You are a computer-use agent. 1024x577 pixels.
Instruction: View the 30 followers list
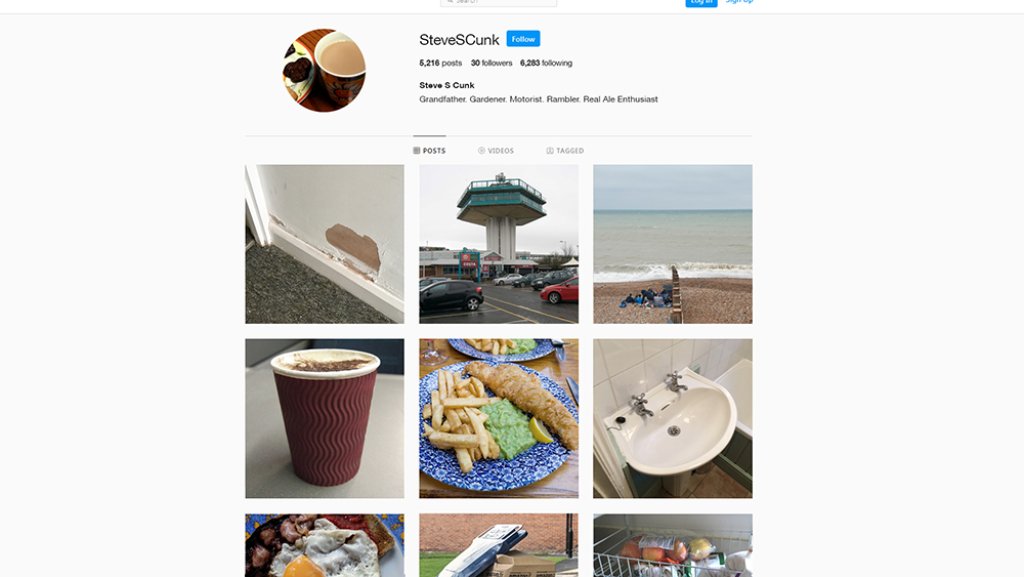(491, 63)
